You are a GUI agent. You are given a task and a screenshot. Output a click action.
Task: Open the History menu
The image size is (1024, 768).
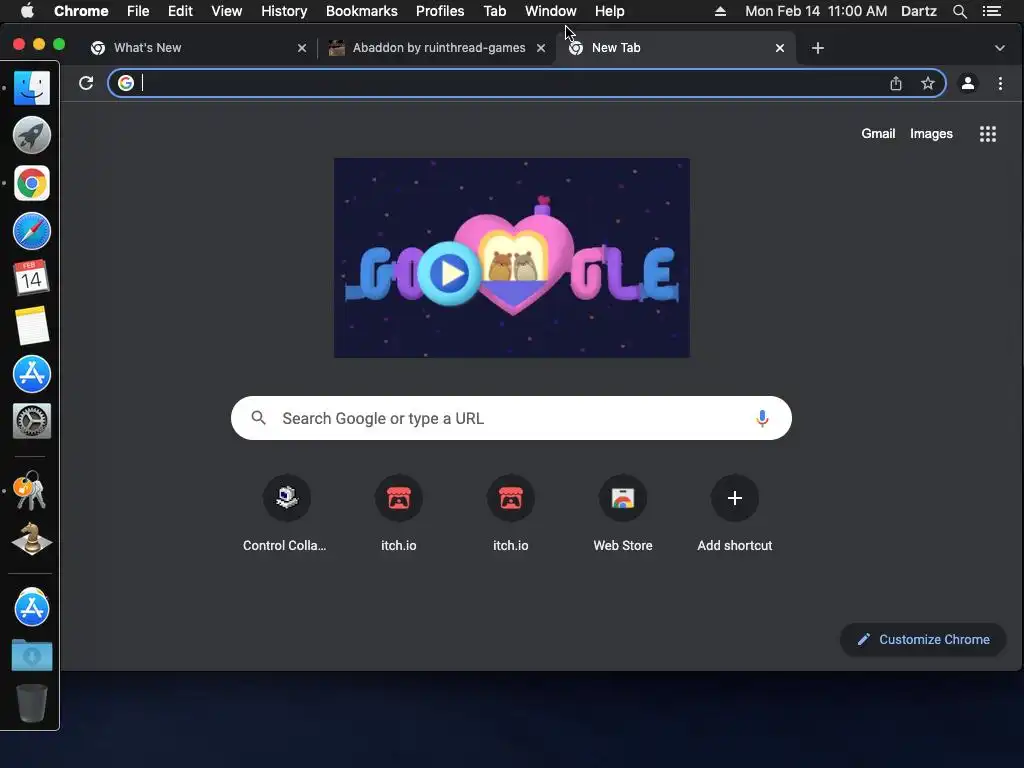pyautogui.click(x=284, y=11)
